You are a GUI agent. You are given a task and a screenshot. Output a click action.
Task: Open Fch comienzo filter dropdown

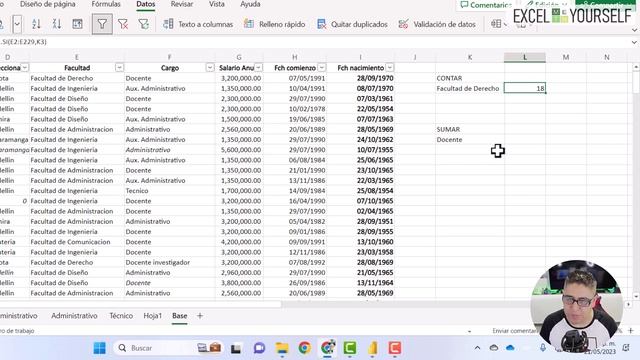(x=322, y=67)
